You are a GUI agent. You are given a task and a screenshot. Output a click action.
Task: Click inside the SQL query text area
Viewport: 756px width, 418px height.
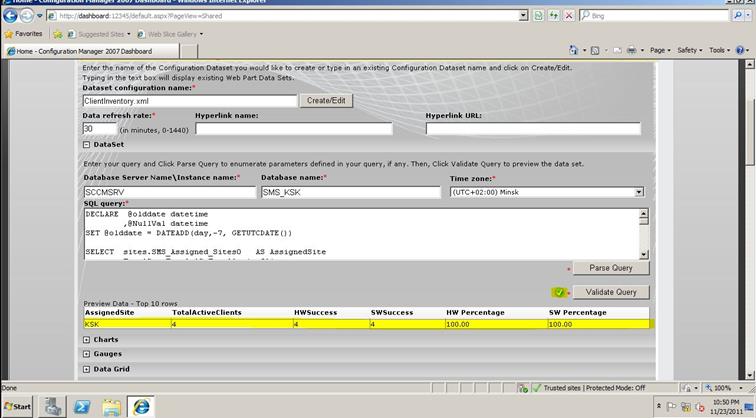pos(362,234)
